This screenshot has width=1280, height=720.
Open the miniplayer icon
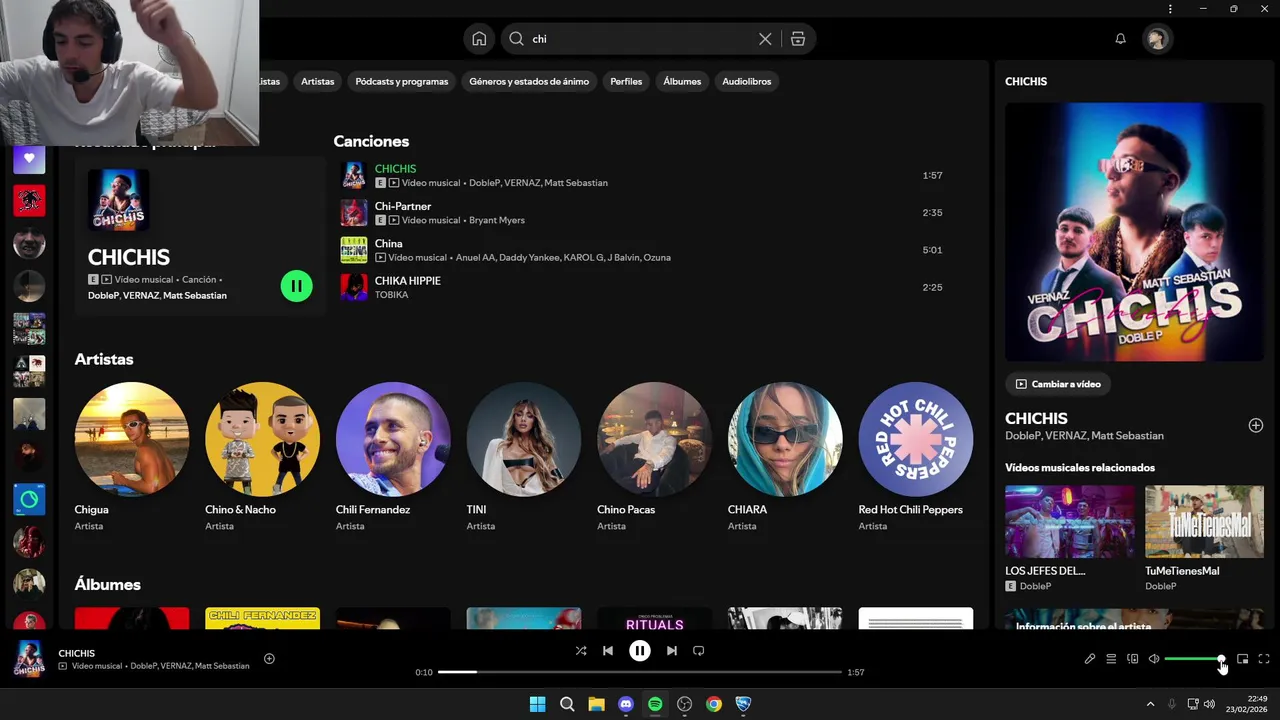click(x=1242, y=659)
